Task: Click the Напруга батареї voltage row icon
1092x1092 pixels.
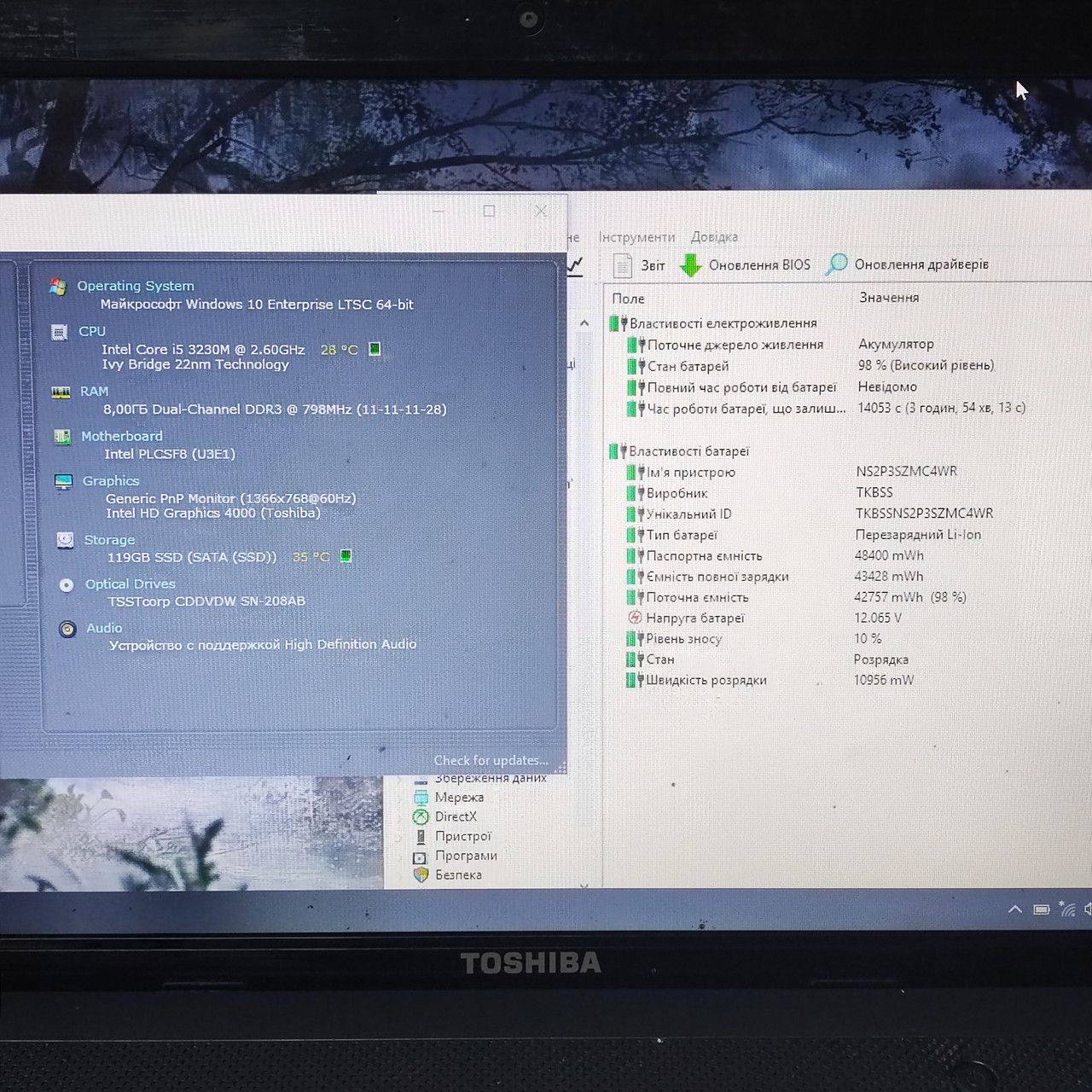Action: (x=635, y=618)
